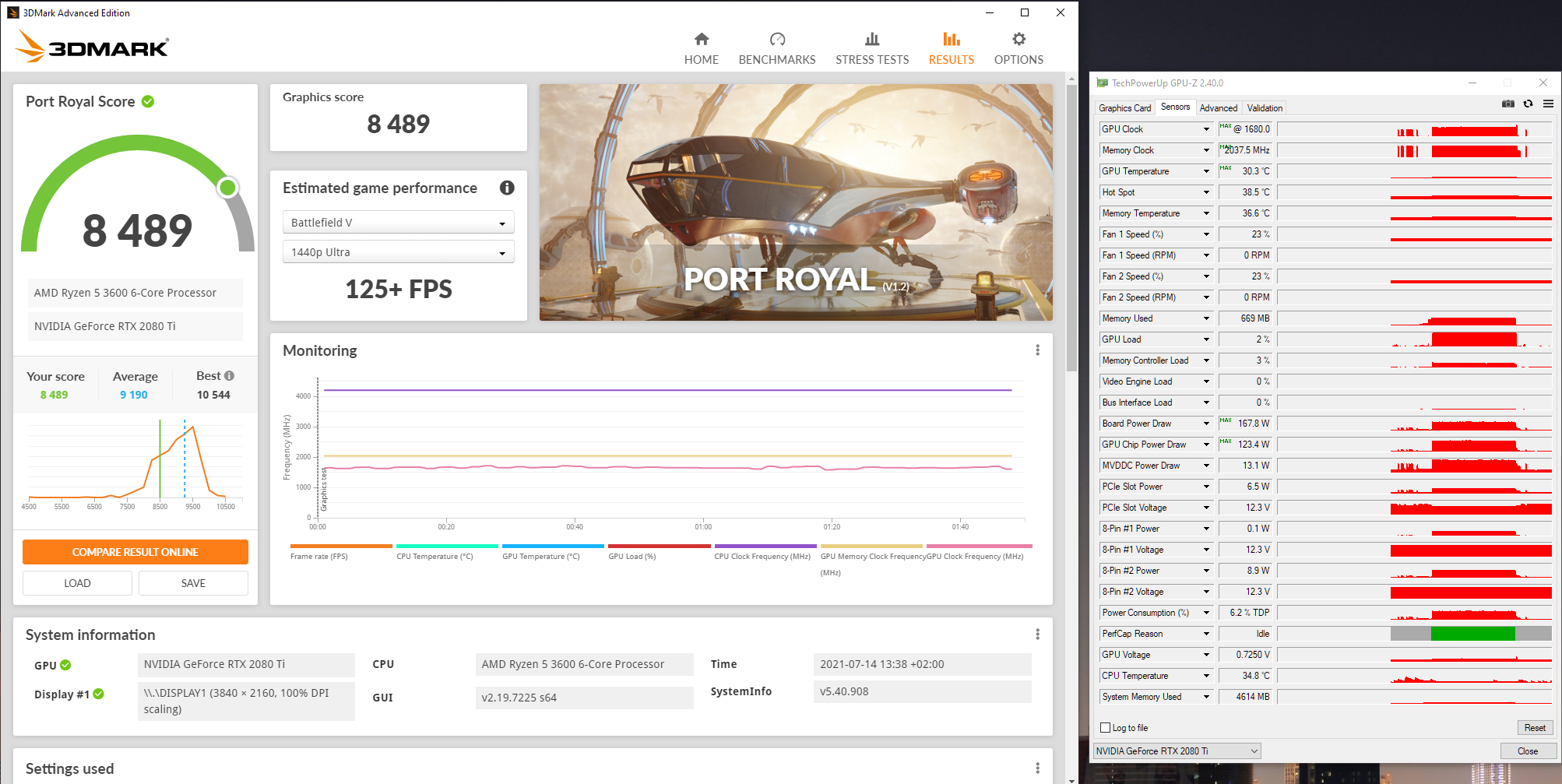The height and width of the screenshot is (784, 1562).
Task: Open the Validation tab in GPU-Z
Action: 1265,107
